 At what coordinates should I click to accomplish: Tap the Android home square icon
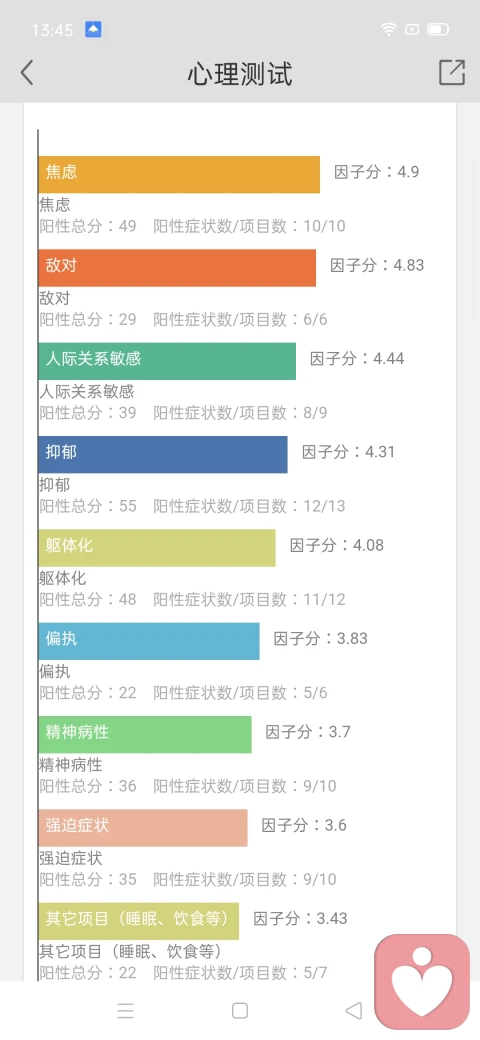pyautogui.click(x=240, y=1010)
